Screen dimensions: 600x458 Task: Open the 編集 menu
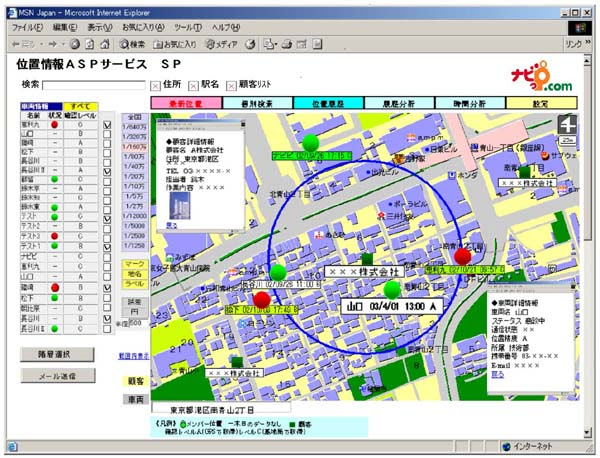(65, 28)
